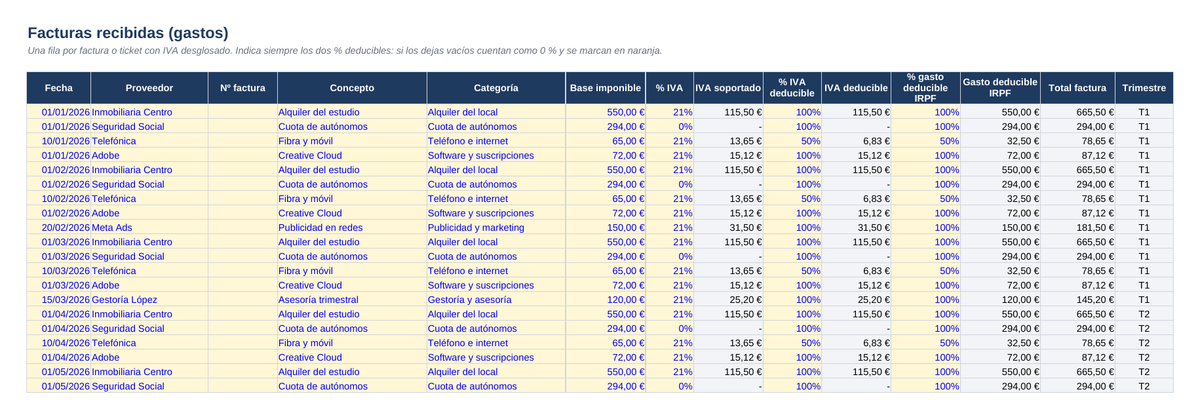This screenshot has height=419, width=1200.
Task: Click Seguridad Social in the 01/05/2026 row
Action: pyautogui.click(x=150, y=385)
